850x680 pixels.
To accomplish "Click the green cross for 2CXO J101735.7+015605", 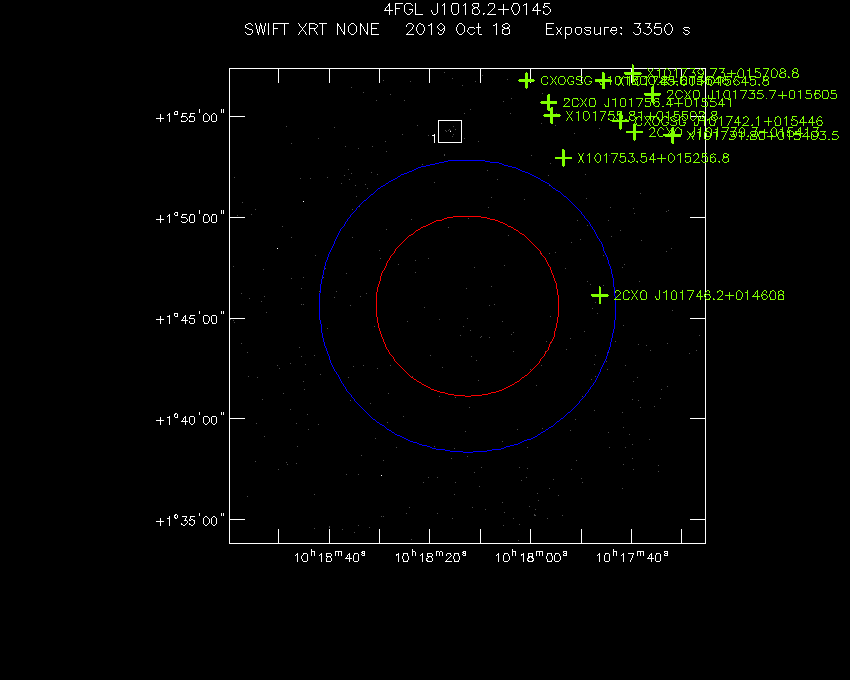I will pos(652,94).
